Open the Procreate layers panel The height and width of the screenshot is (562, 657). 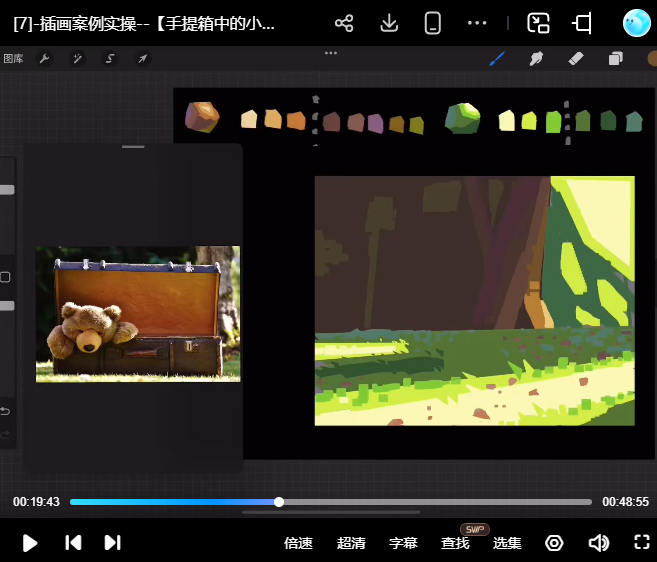point(615,58)
